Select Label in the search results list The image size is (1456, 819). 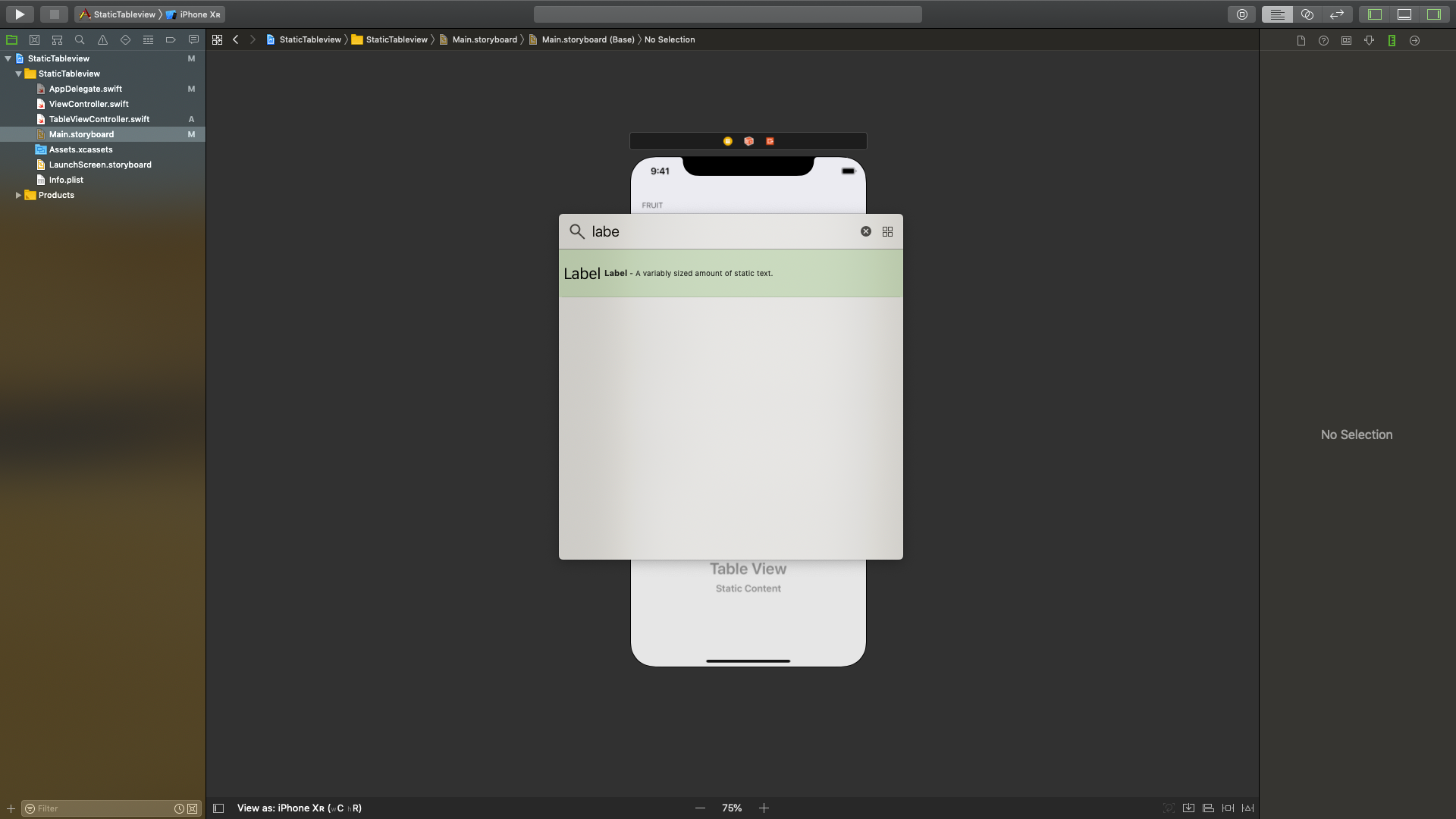(731, 273)
